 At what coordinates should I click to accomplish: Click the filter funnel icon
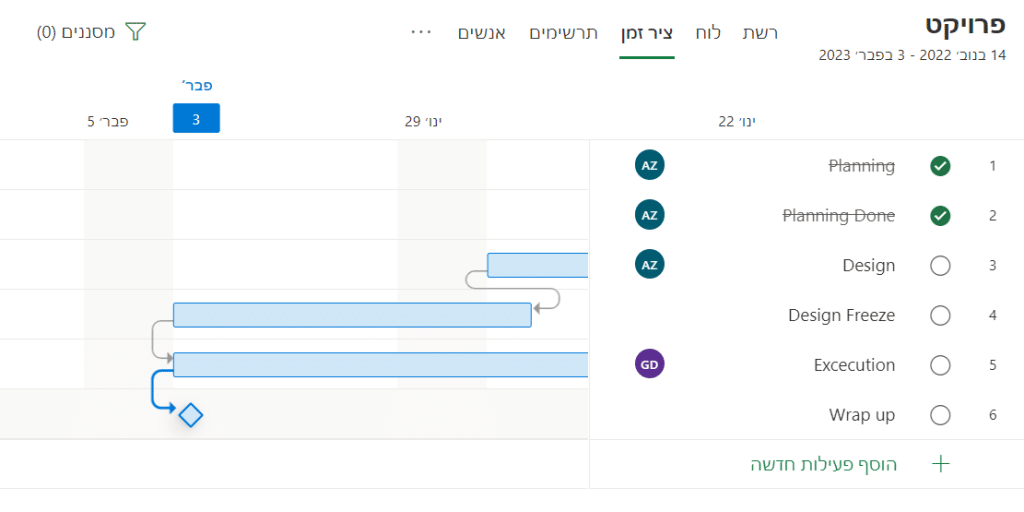(x=135, y=33)
